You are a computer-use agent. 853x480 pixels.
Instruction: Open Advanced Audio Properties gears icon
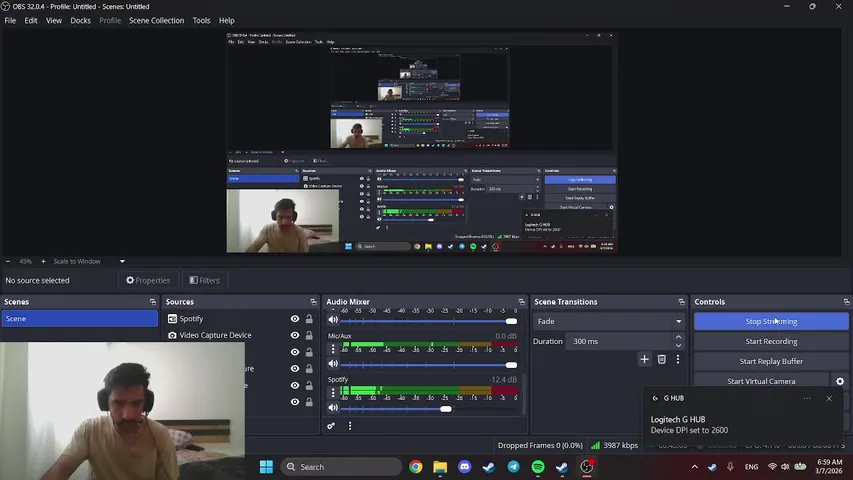pos(331,426)
